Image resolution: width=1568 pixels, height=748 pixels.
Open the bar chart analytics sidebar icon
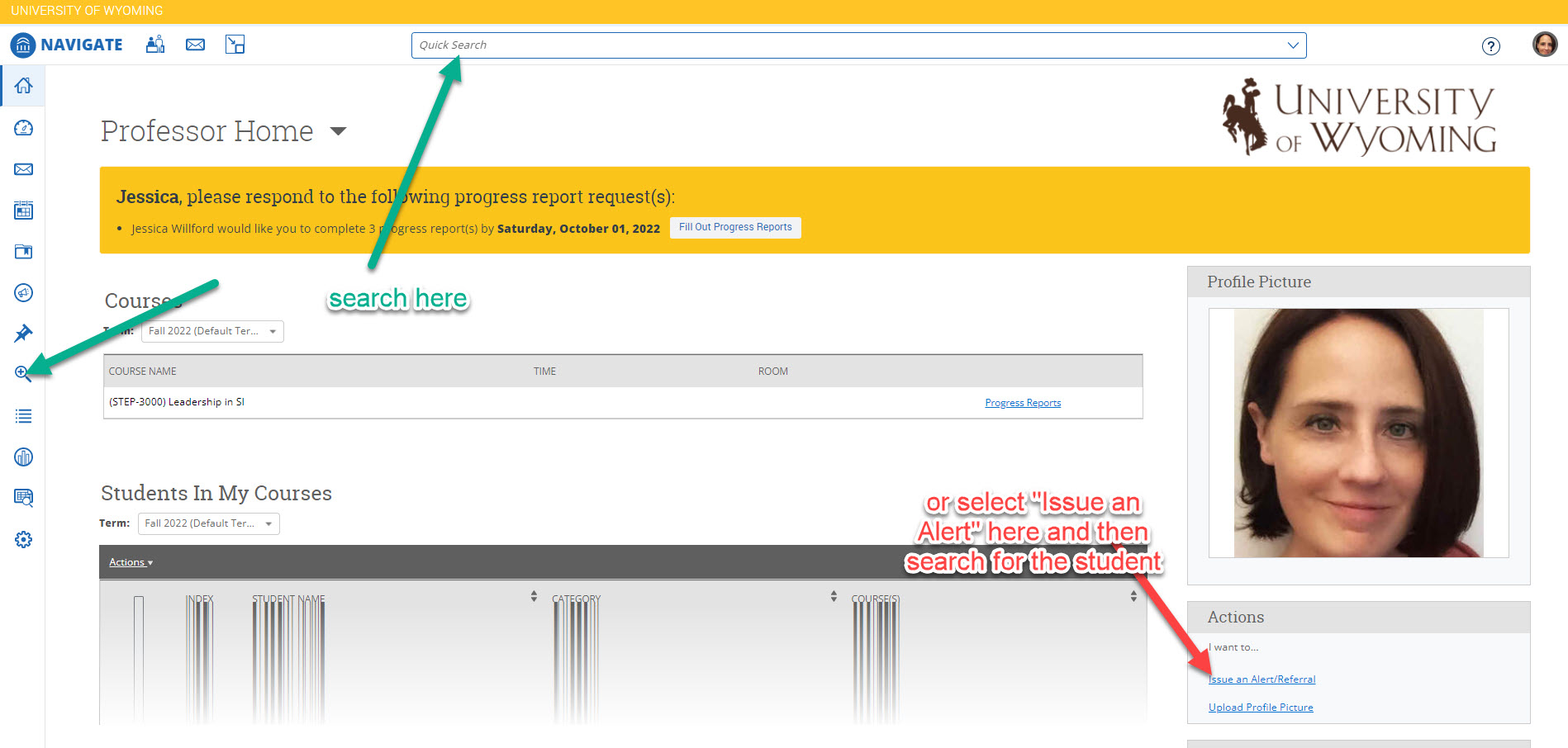point(23,457)
